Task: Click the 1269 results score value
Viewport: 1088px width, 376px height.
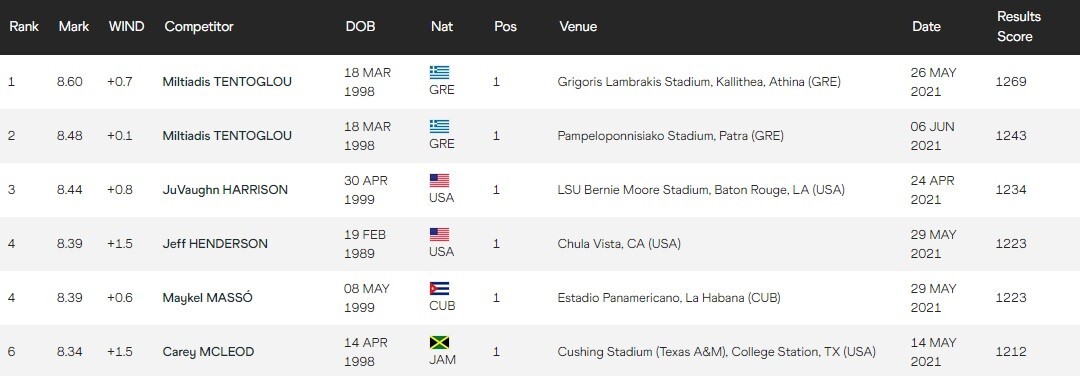Action: click(1011, 81)
